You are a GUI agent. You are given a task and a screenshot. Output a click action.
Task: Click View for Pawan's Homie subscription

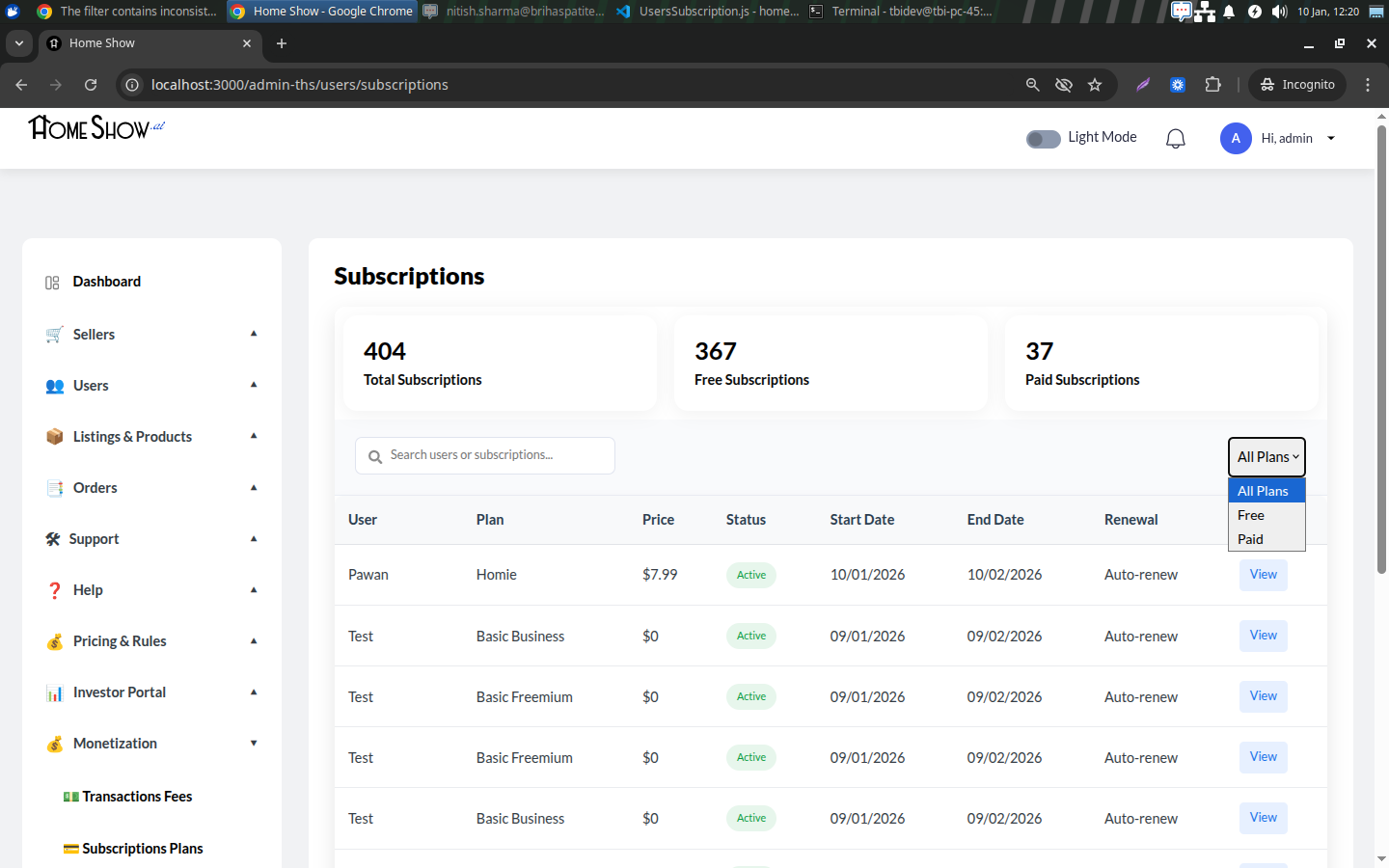1263,575
